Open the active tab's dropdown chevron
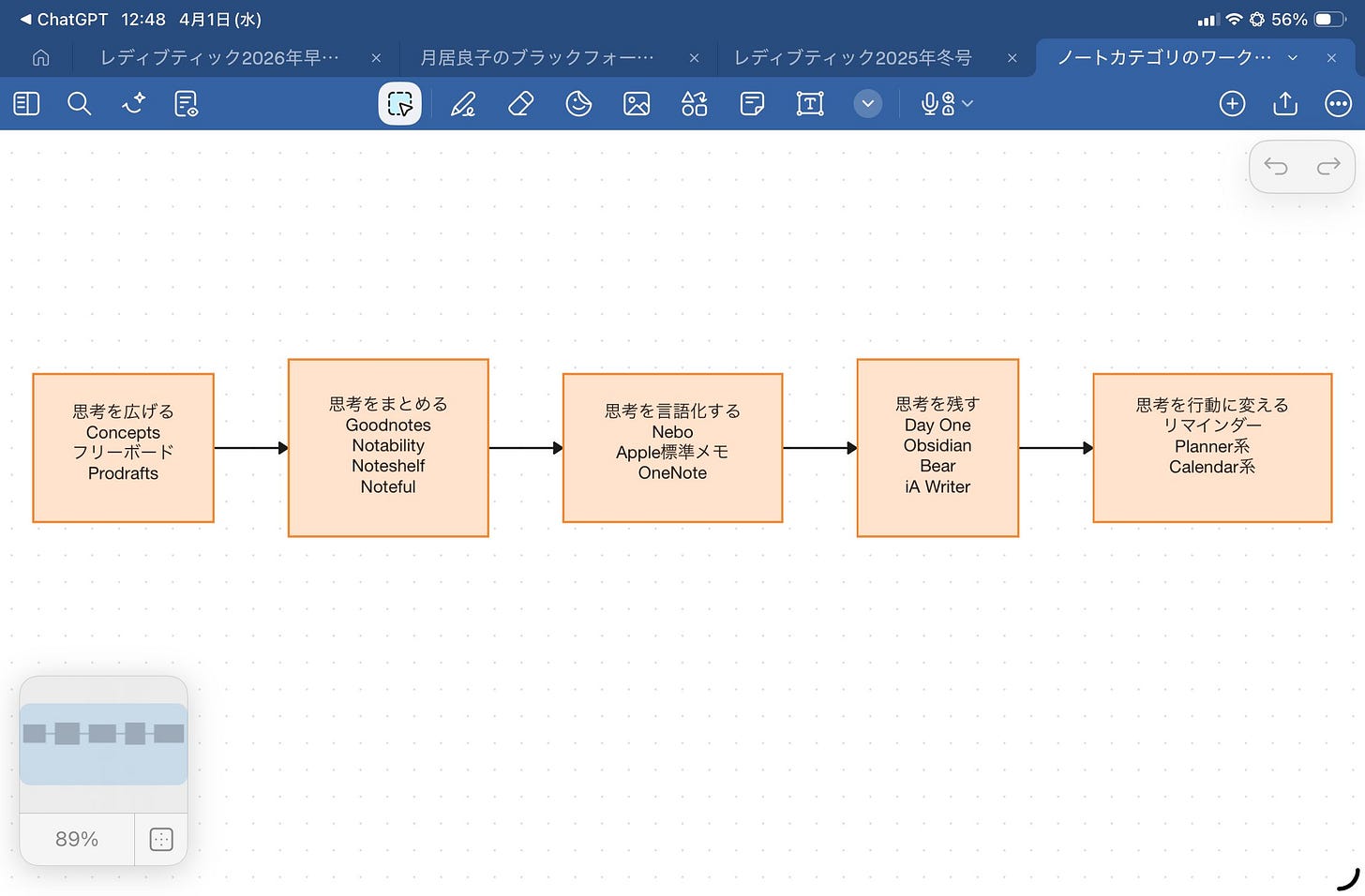Viewport: 1365px width, 896px height. coord(1293,58)
